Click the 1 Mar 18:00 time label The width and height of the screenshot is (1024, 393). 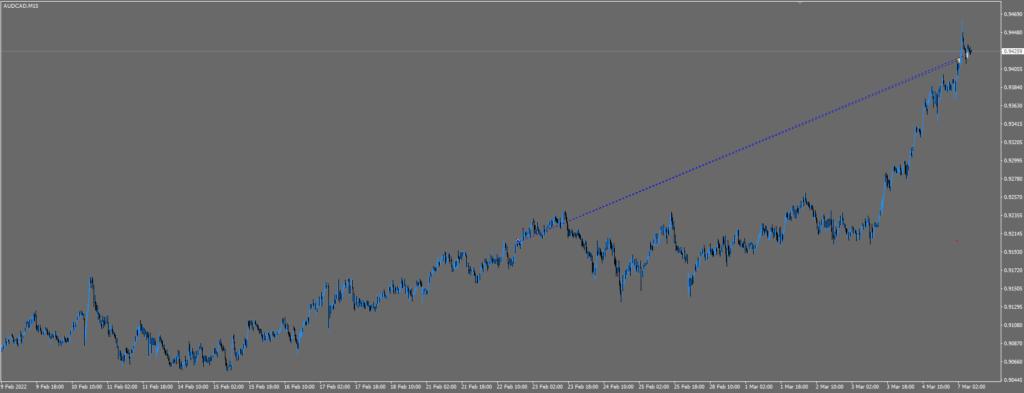(x=795, y=386)
